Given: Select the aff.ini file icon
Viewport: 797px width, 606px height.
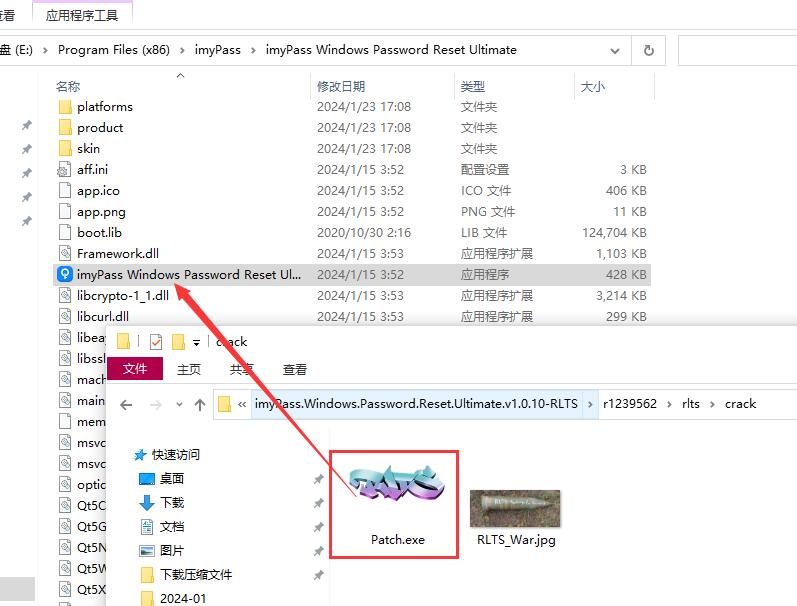Looking at the screenshot, I should click(65, 169).
